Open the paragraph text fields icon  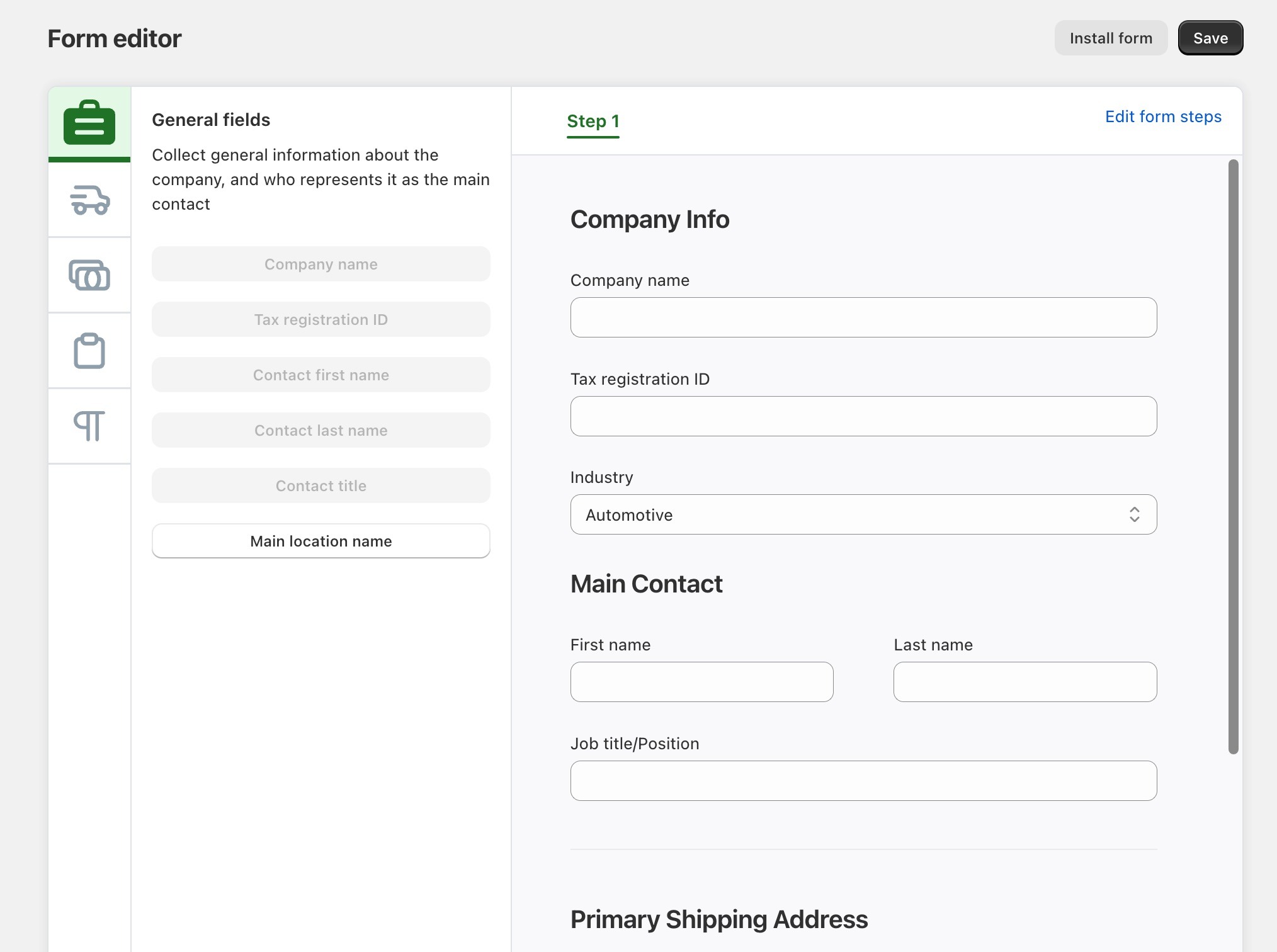89,426
